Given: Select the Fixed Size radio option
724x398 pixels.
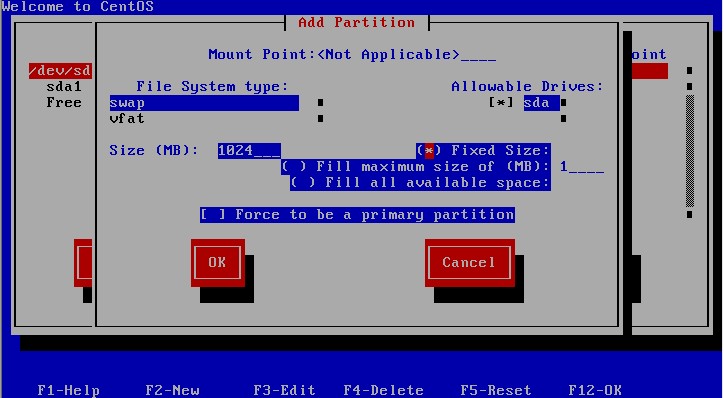Looking at the screenshot, I should pos(483,151).
